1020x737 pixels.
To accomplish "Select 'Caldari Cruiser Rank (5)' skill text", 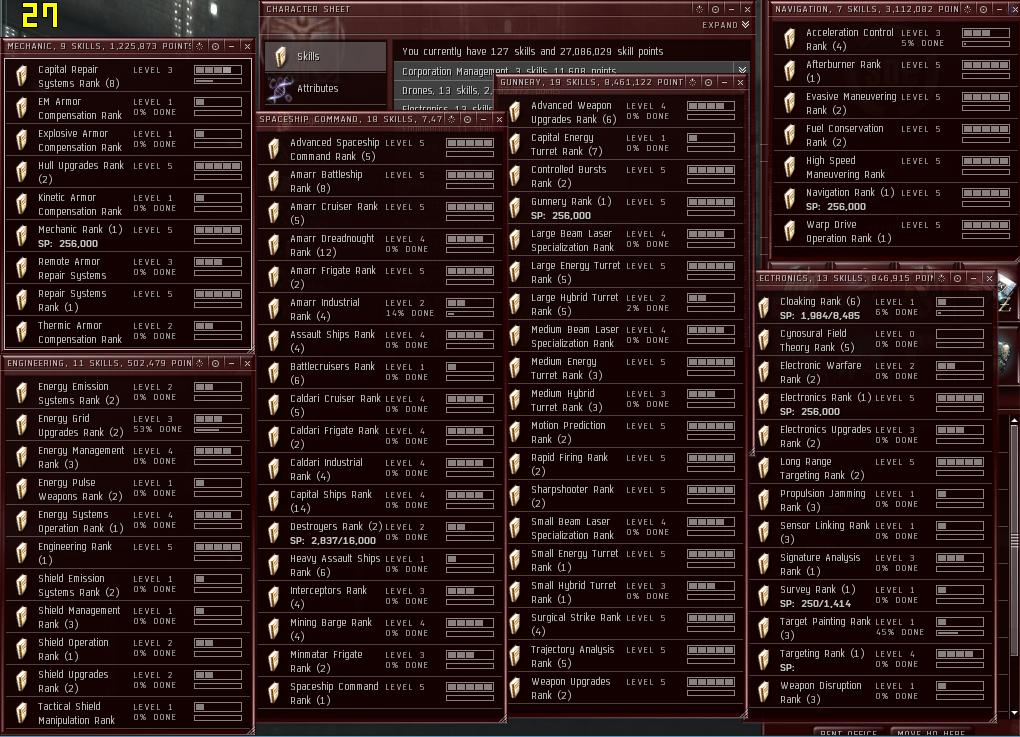I will pyautogui.click(x=335, y=405).
